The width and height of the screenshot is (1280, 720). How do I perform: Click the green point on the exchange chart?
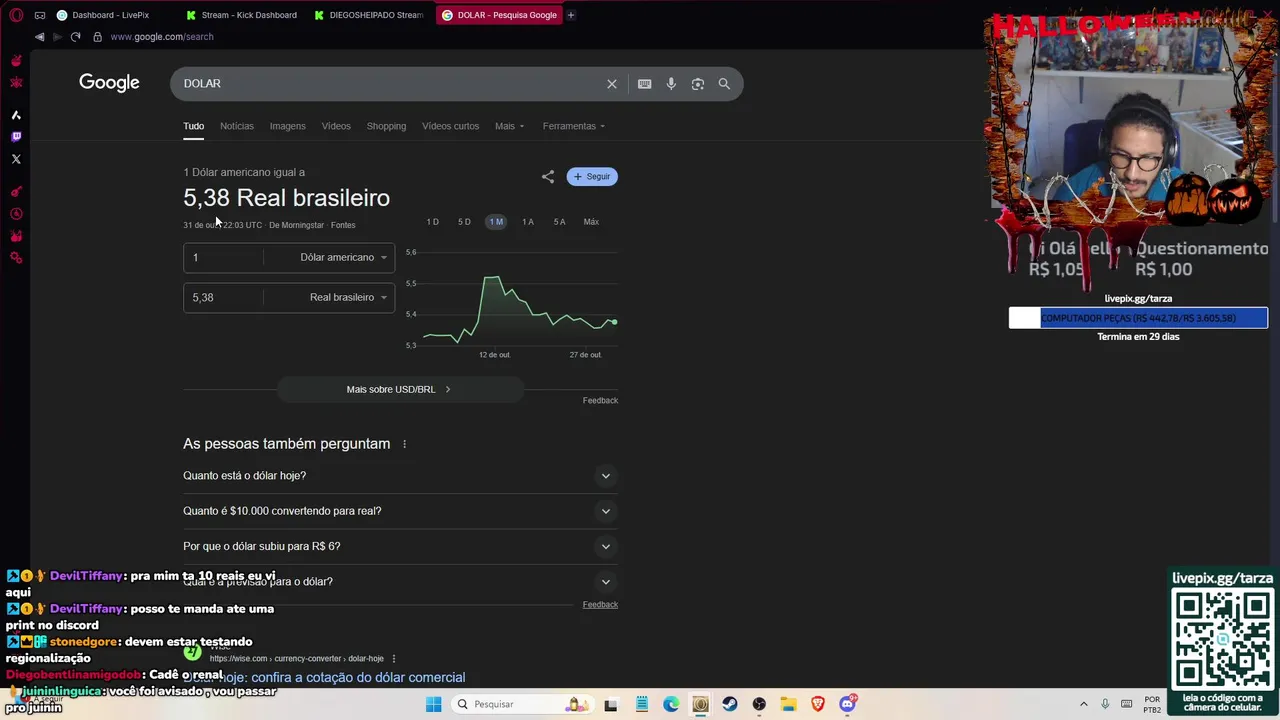[614, 322]
